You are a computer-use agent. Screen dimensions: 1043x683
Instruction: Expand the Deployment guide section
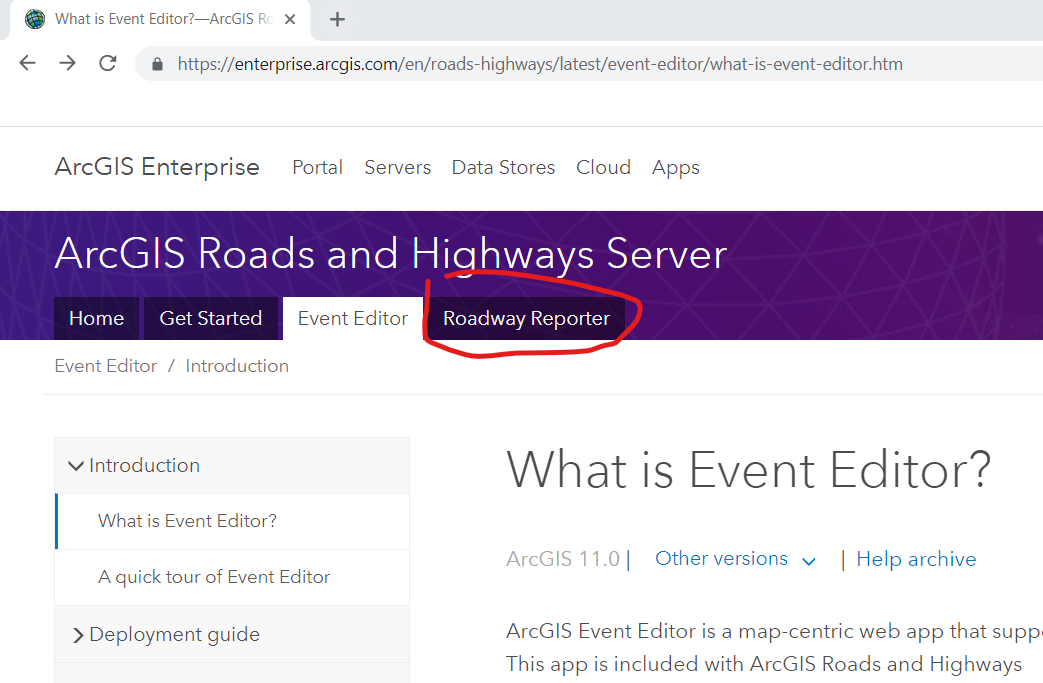click(231, 634)
